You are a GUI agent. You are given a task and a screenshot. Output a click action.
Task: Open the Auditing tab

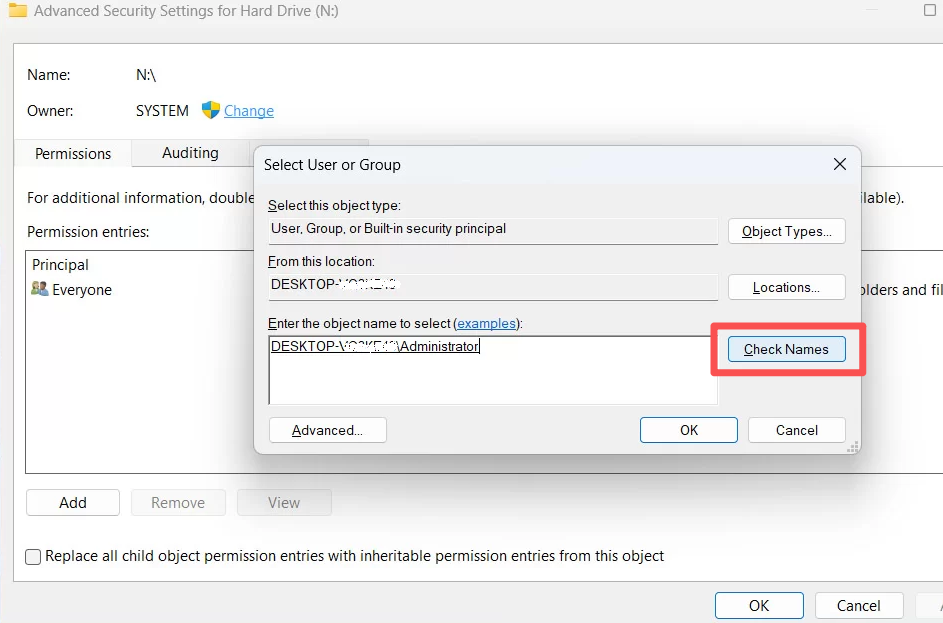(x=190, y=153)
